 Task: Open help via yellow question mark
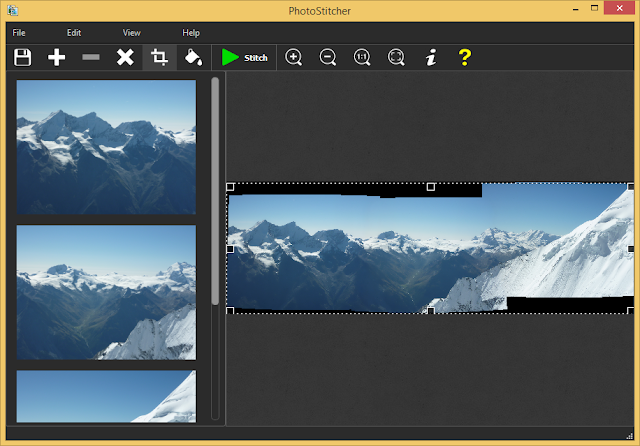click(464, 57)
